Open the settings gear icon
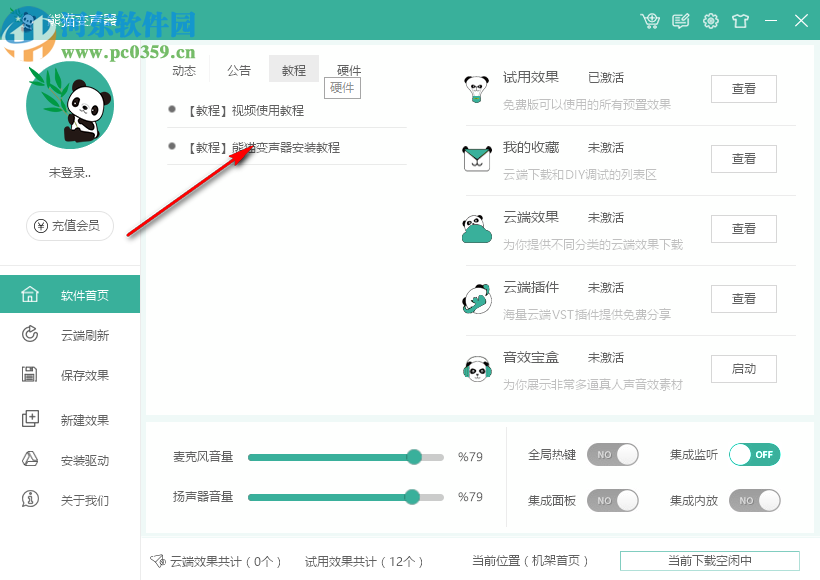This screenshot has height=580, width=820. tap(710, 20)
